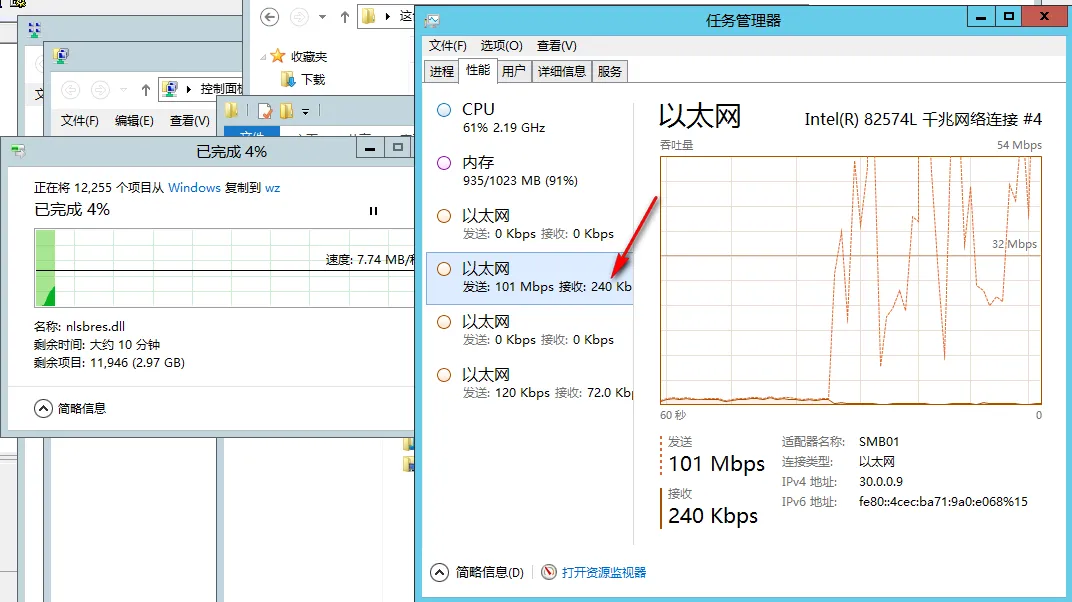Open the 选项(O) menu in Task Manager
Viewport: 1072px width, 602px height.
[x=501, y=46]
